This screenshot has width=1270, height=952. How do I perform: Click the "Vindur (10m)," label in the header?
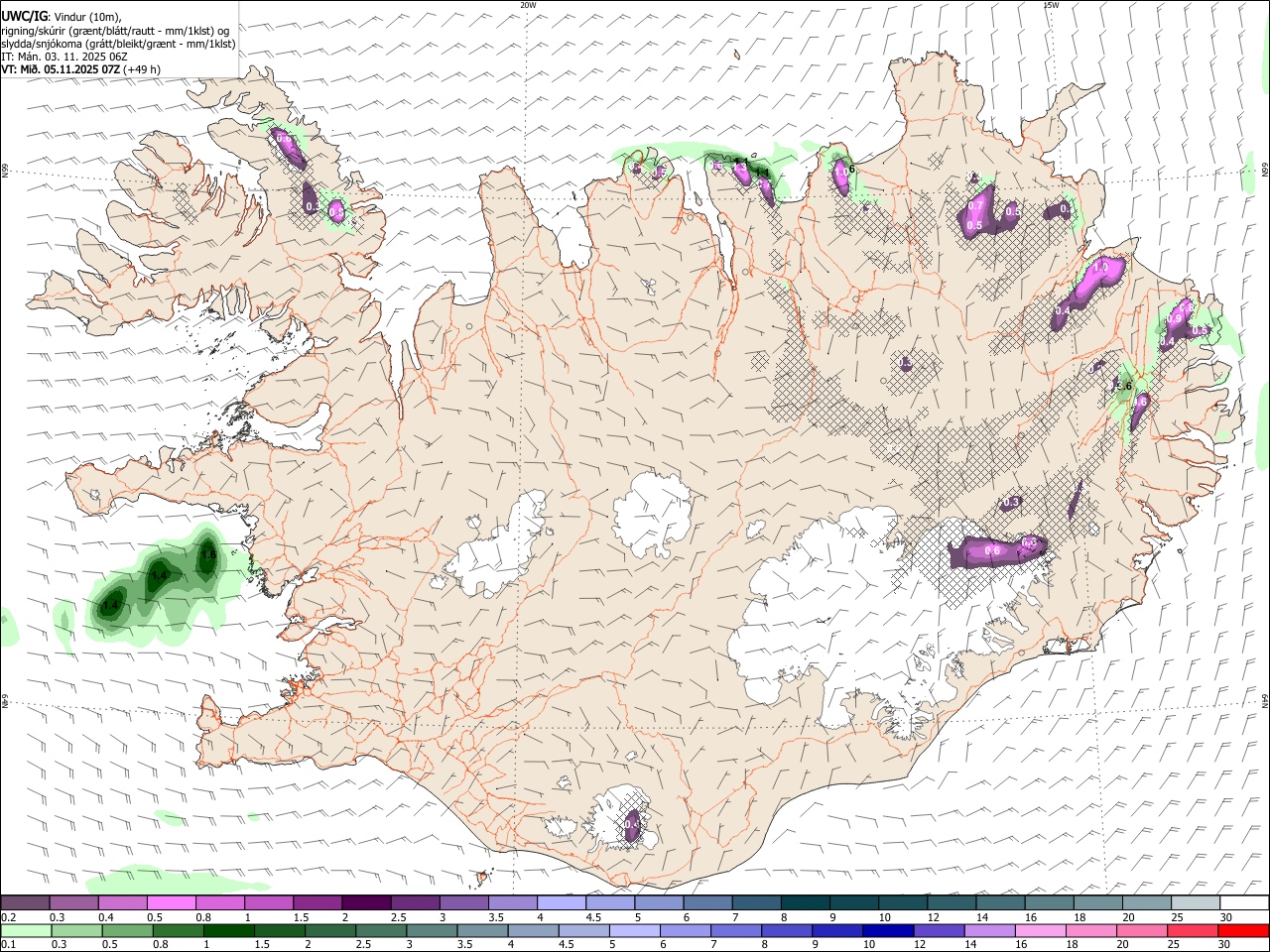(x=86, y=17)
